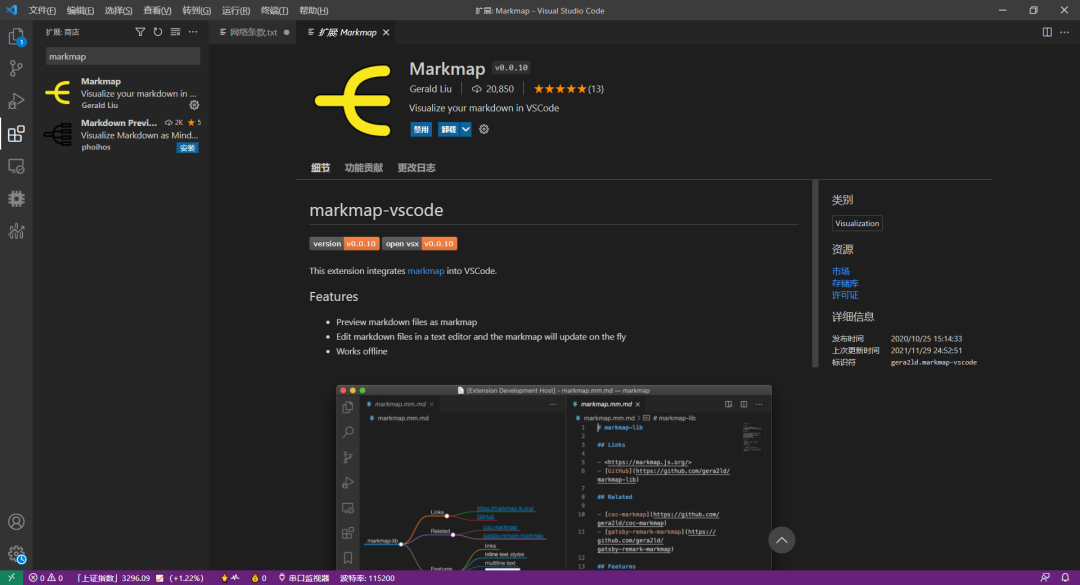
Task: Open the 查看(V) menu
Action: 157,10
